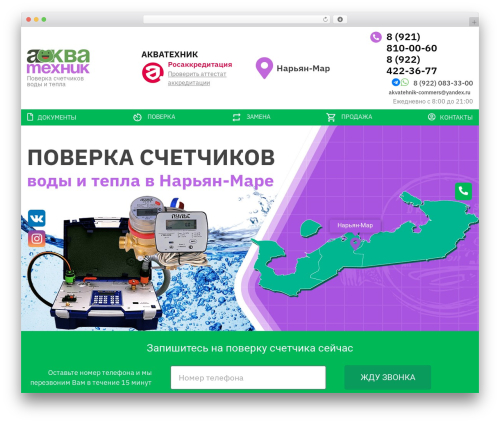Click the АКВАТЕХНИК heading text
500x423 pixels.
coord(170,54)
